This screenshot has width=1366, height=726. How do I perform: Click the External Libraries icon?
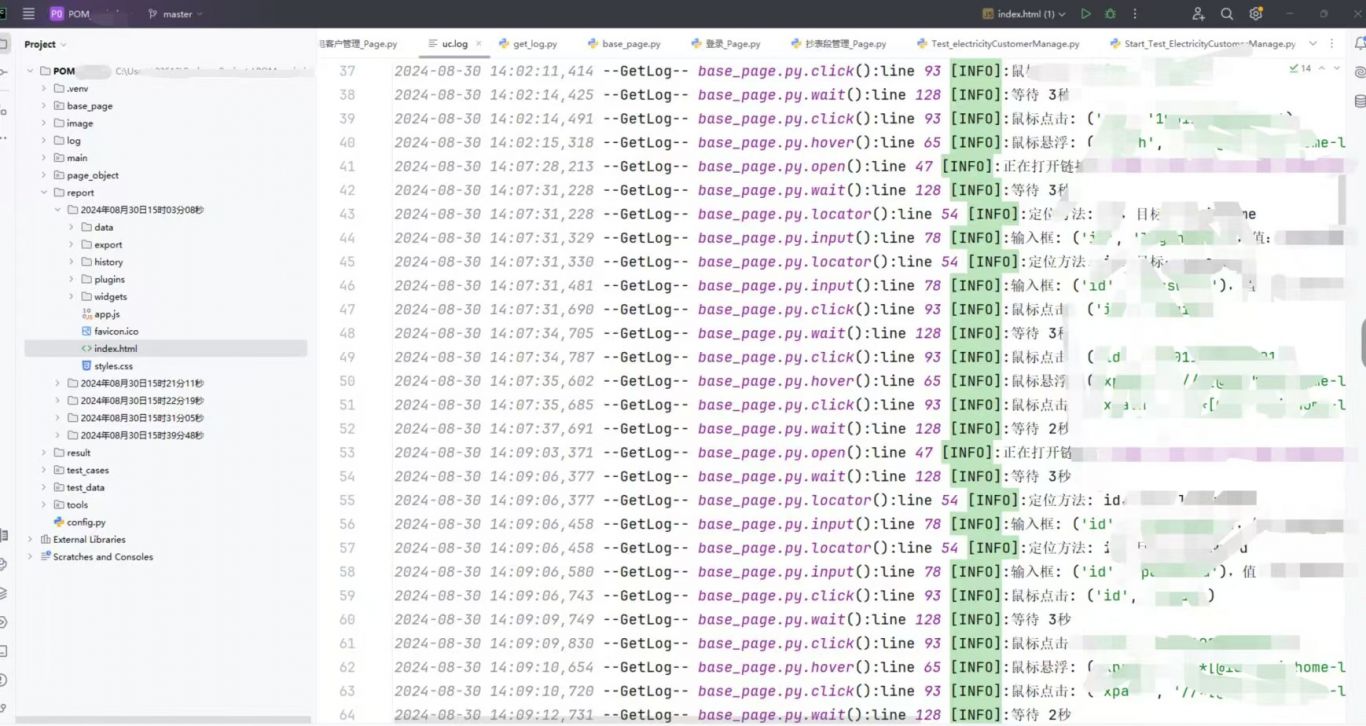point(45,539)
